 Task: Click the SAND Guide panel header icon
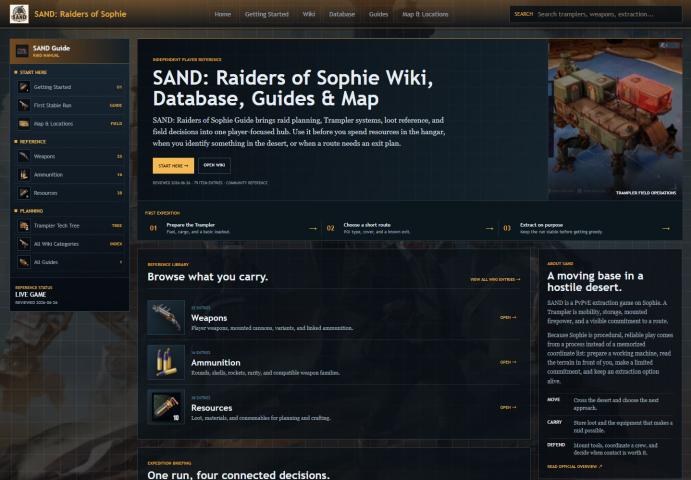point(22,51)
